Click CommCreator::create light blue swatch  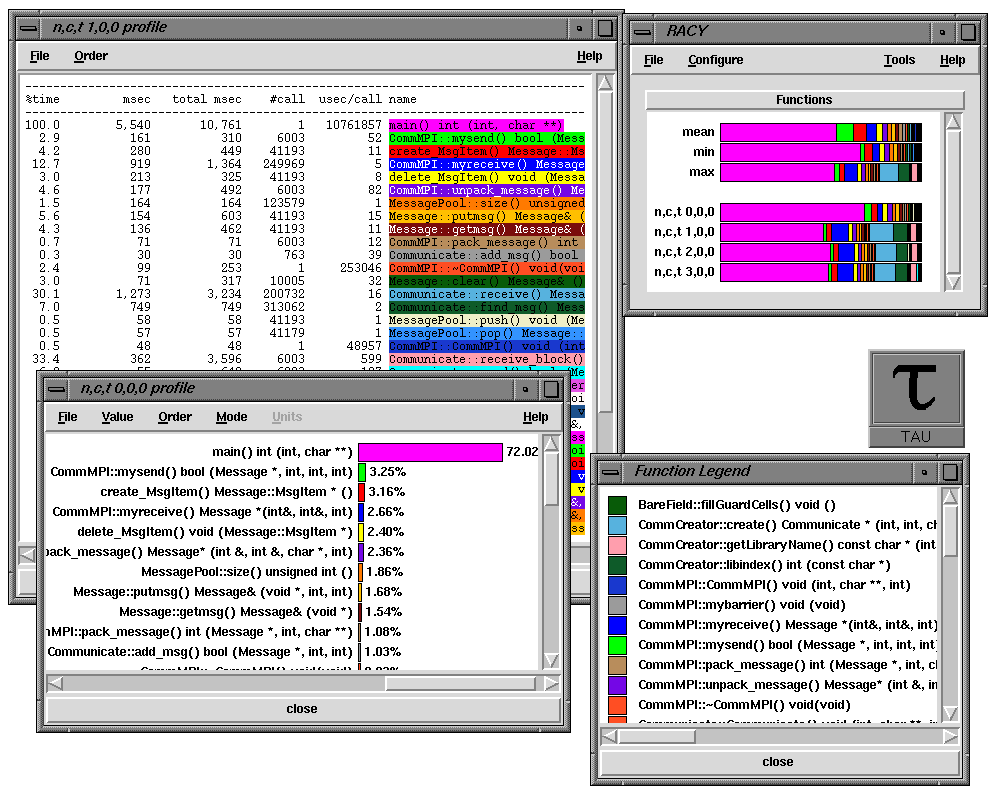point(617,525)
